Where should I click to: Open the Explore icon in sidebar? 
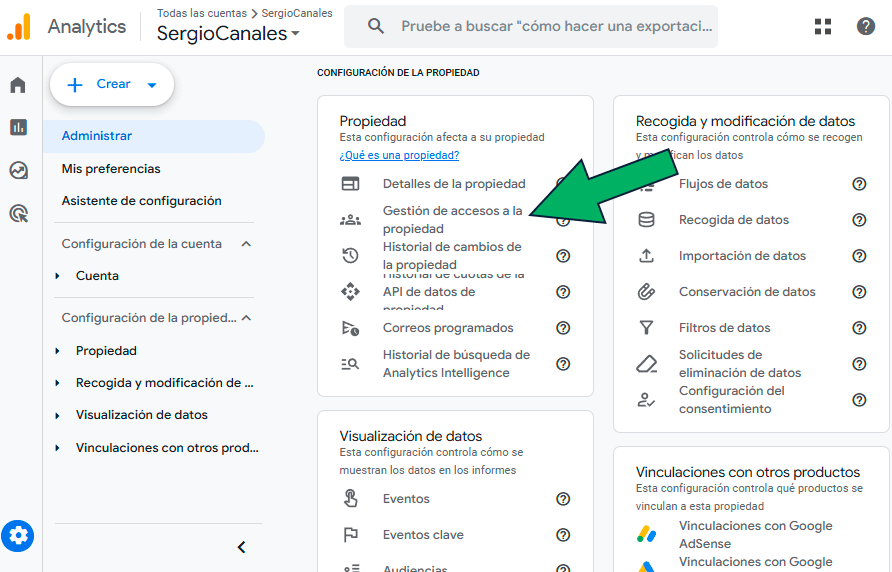coord(18,170)
